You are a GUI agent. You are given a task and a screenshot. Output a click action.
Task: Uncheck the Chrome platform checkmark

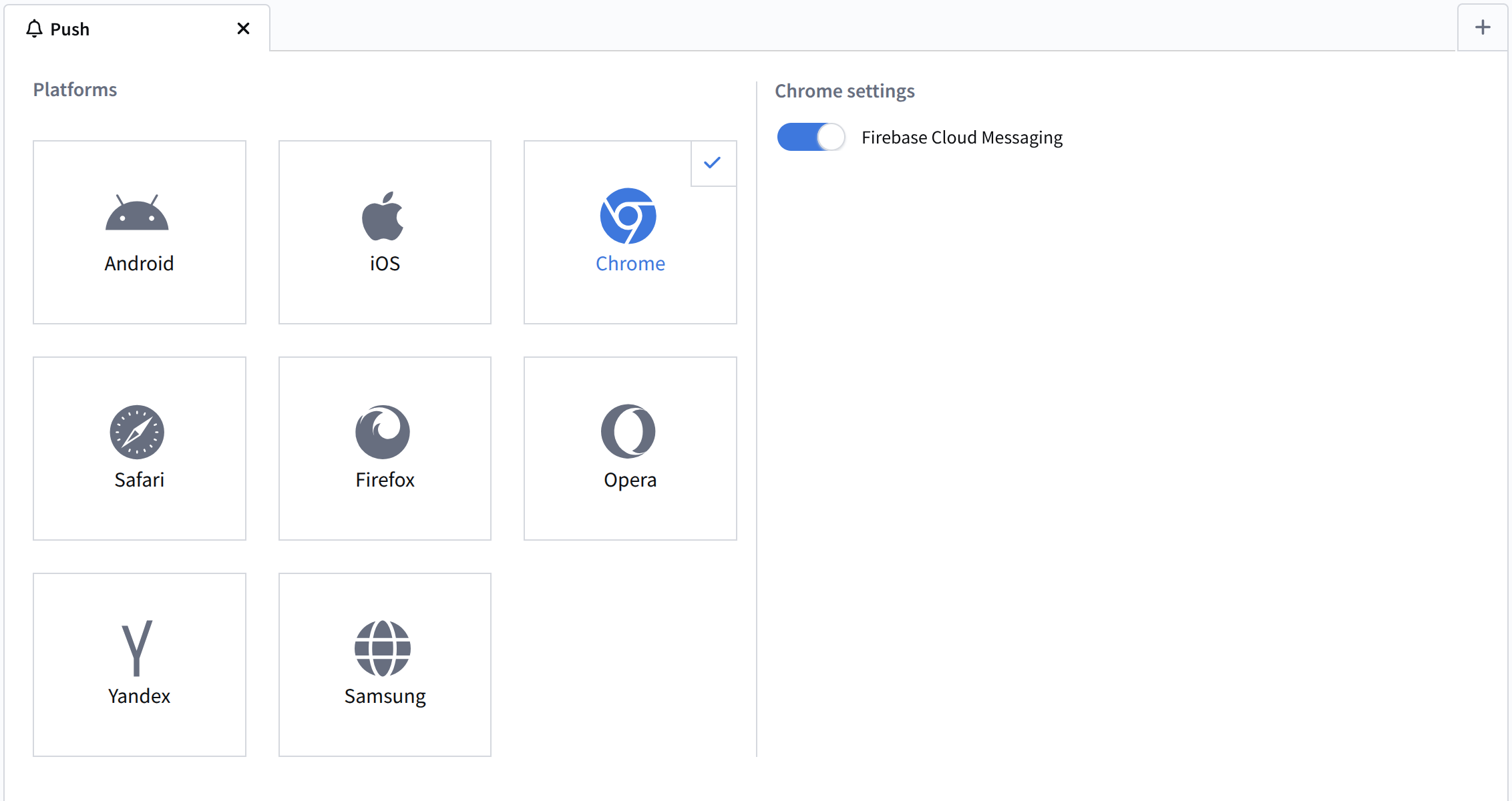click(713, 163)
